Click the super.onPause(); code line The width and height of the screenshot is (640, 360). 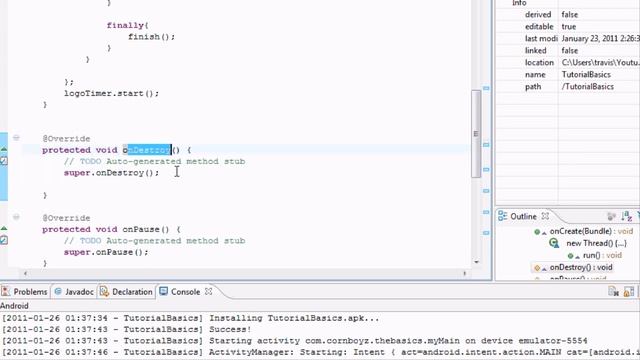tap(106, 252)
